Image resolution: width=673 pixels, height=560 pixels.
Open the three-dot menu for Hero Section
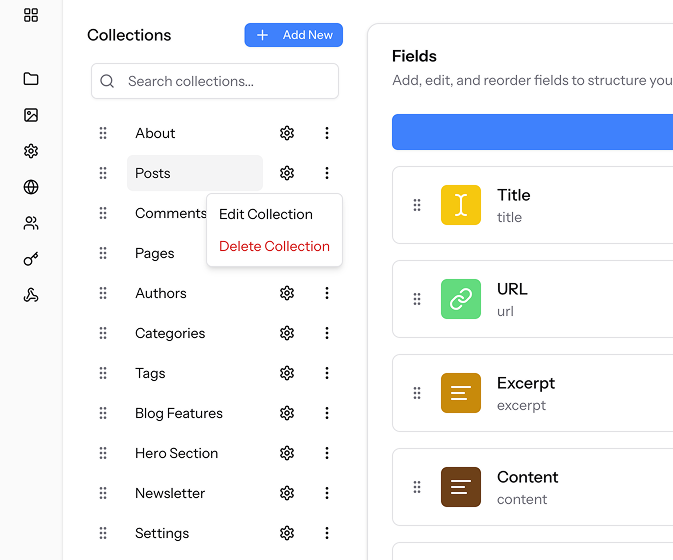point(327,453)
